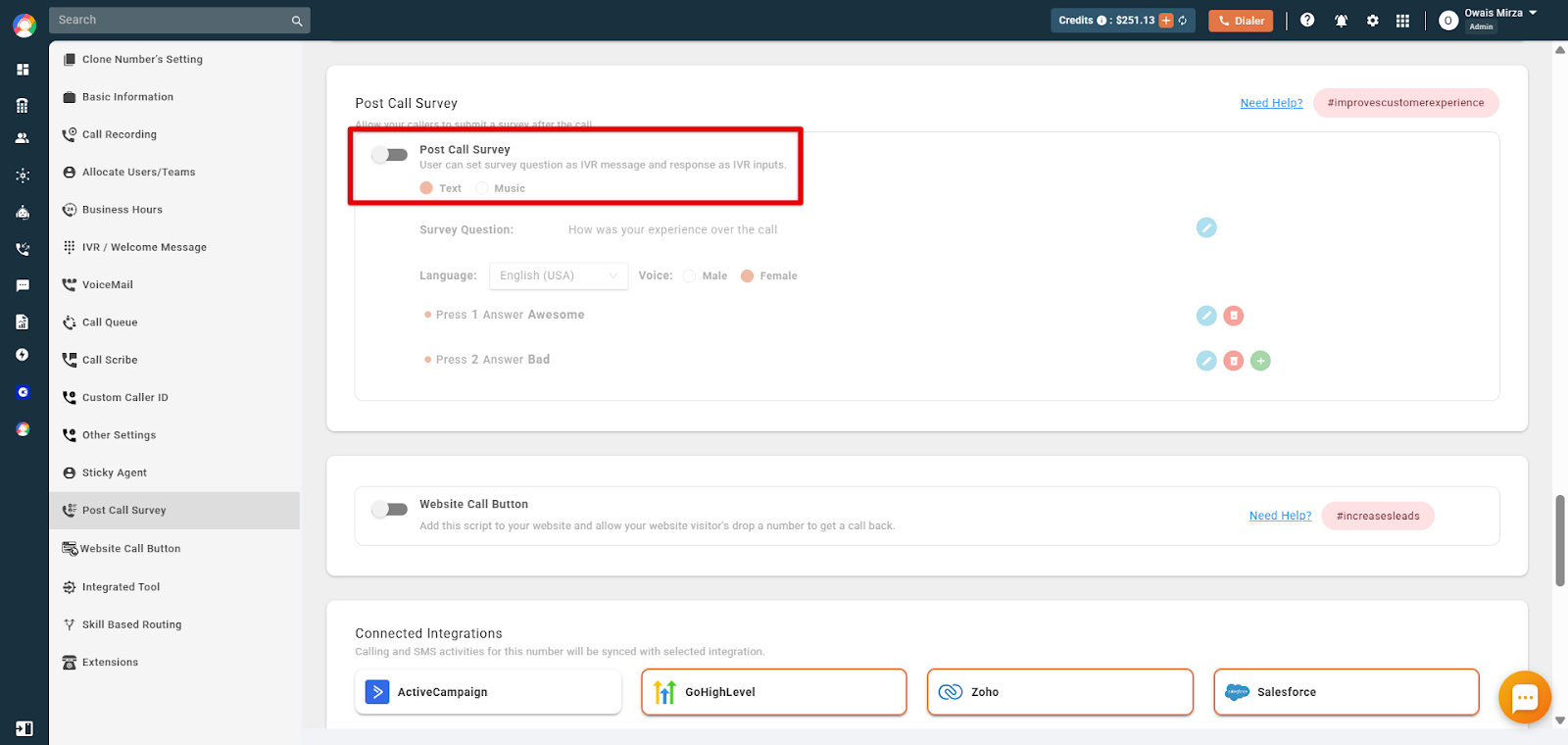Open the reports document icon in left rail

(23, 322)
